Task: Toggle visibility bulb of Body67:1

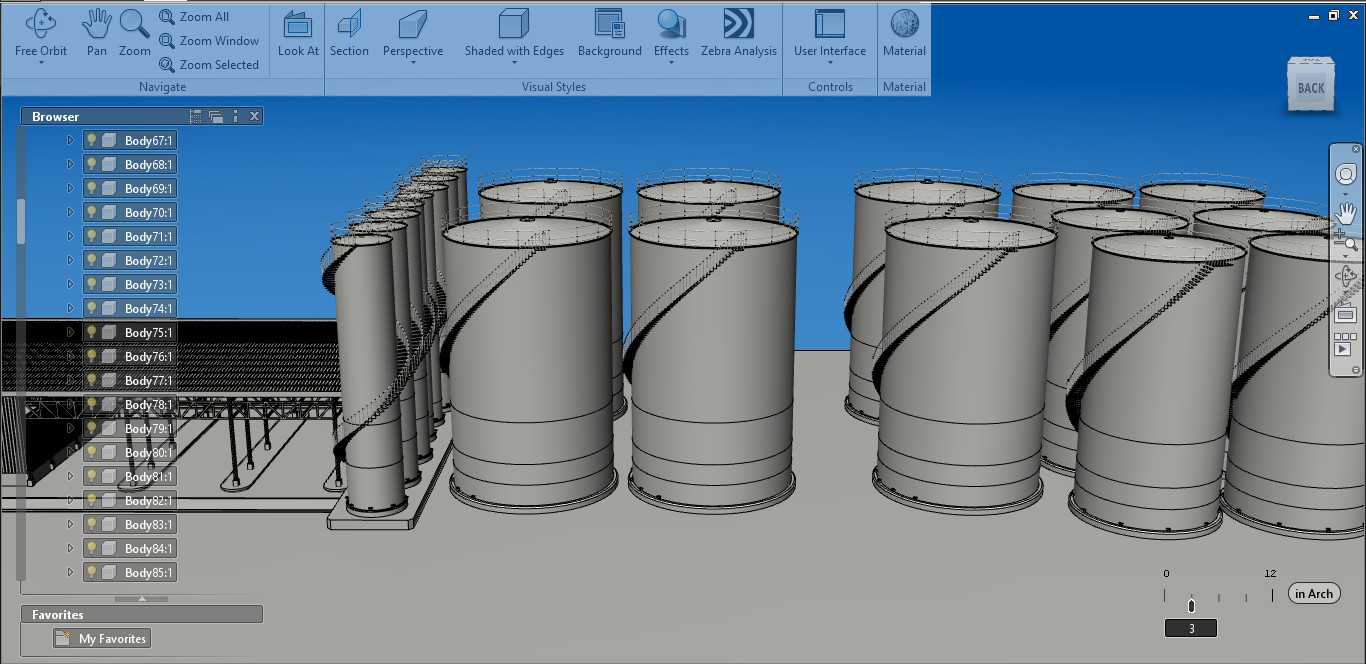Action: [91, 140]
